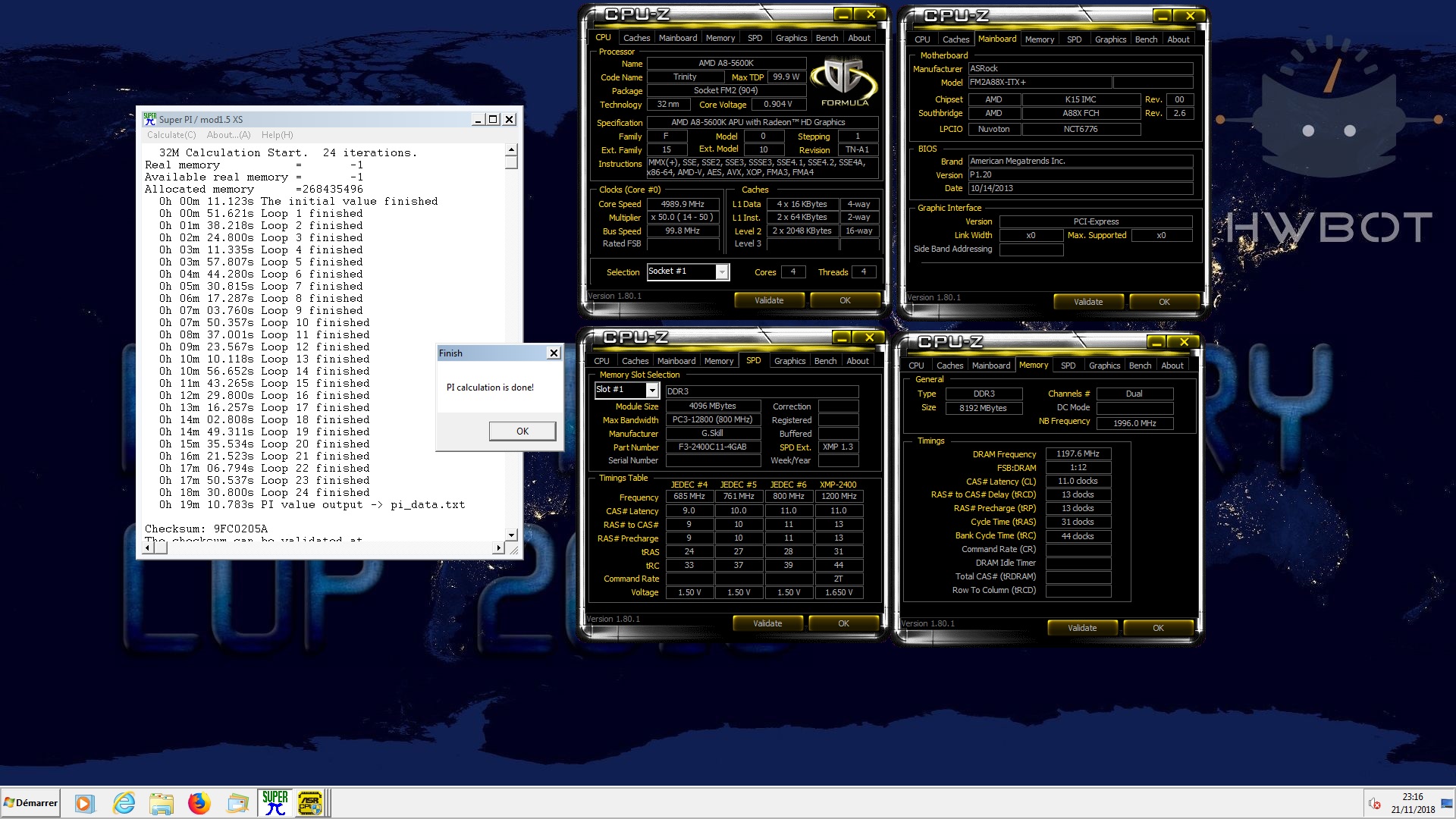1456x819 pixels.
Task: Switch to Bench tab in CPU tab window
Action: (827, 38)
